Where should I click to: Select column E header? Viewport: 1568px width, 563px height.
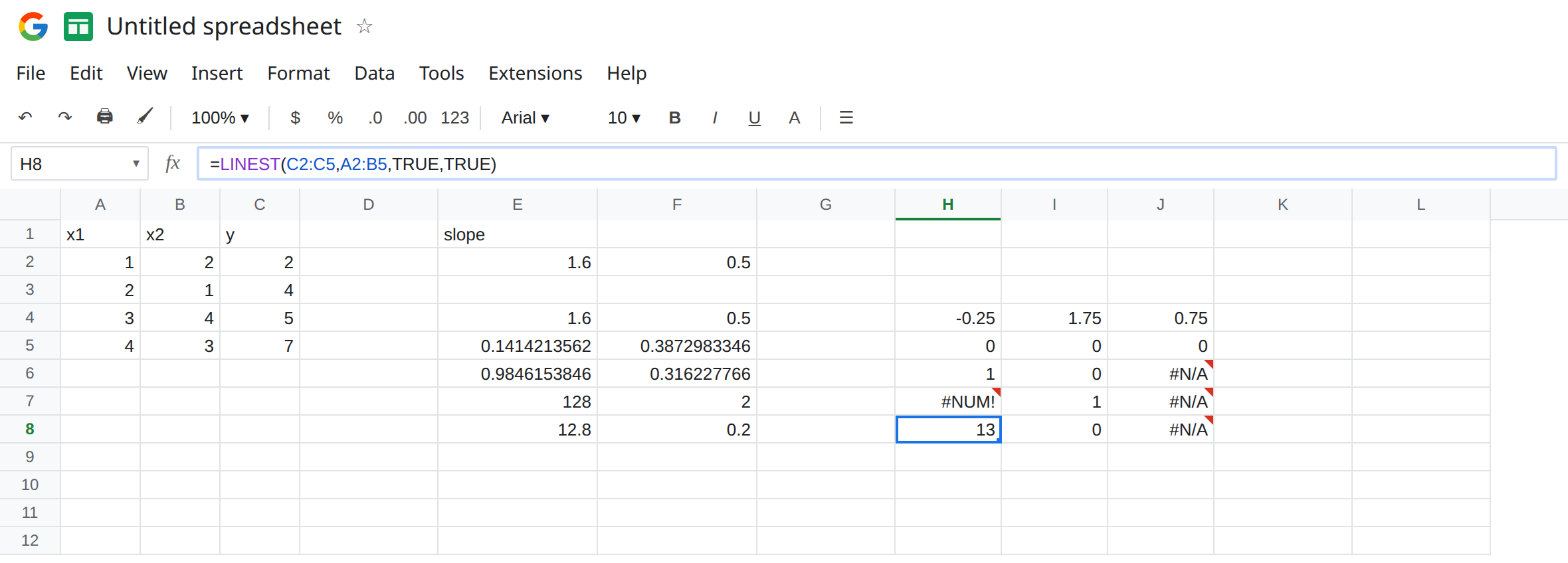pos(518,204)
